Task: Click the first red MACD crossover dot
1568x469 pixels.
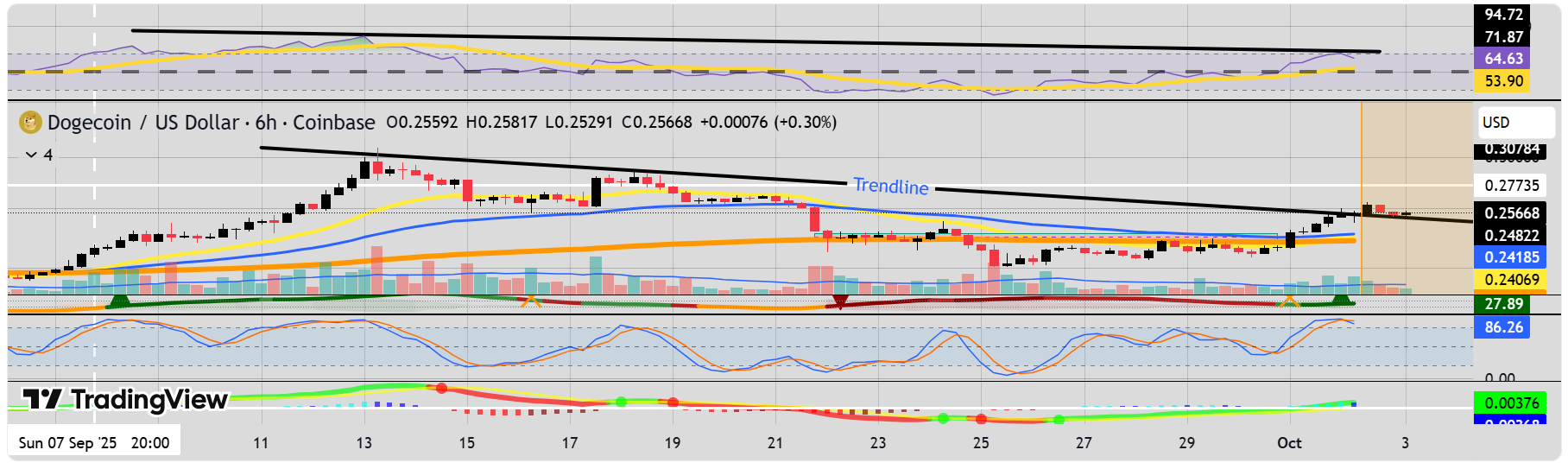Action: (442, 389)
